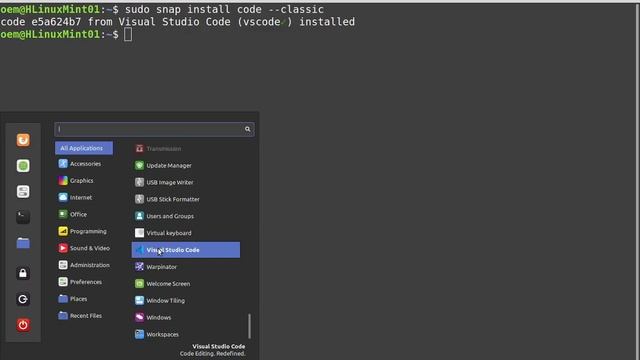Click the Graphics category icon
This screenshot has width=640, height=360.
(63, 180)
